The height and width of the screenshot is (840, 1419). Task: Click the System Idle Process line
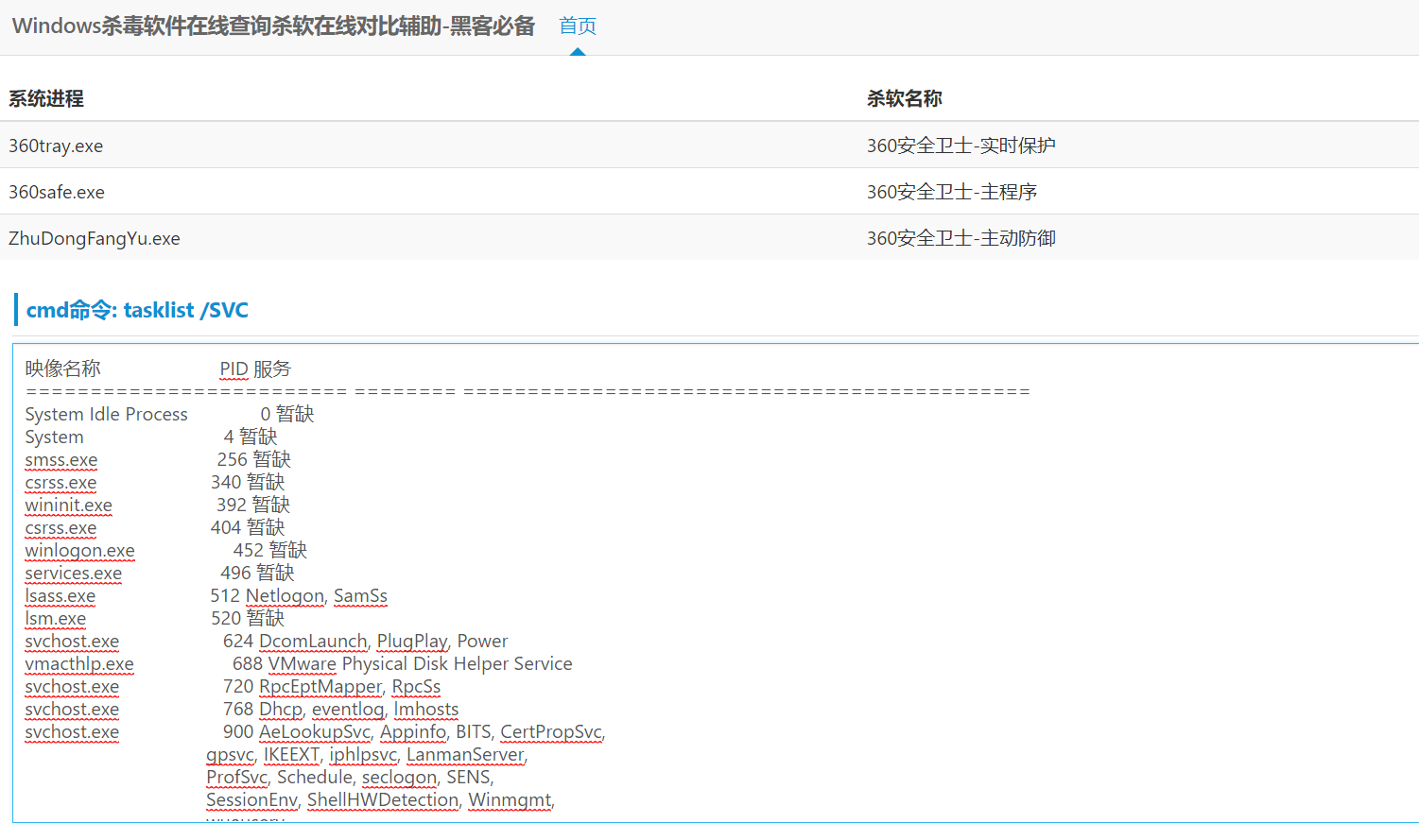click(169, 414)
